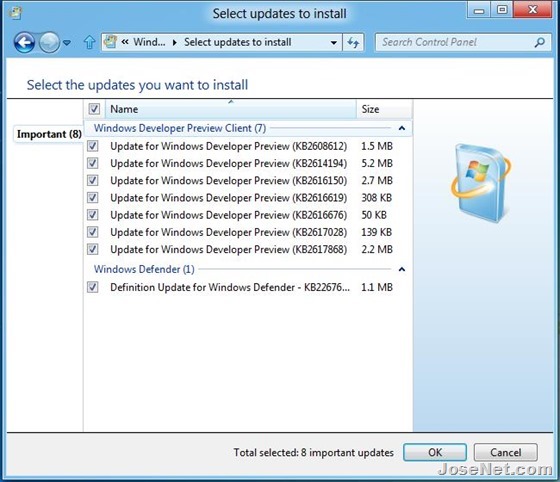Screen dimensions: 560x482
Task: Click the OK button
Action: (435, 452)
